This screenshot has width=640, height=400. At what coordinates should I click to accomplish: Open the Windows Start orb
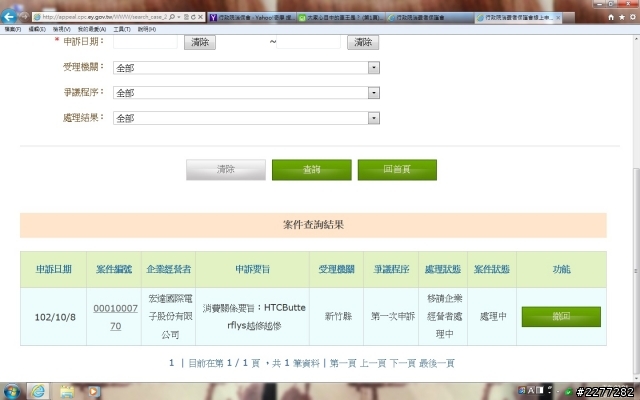pos(11,391)
